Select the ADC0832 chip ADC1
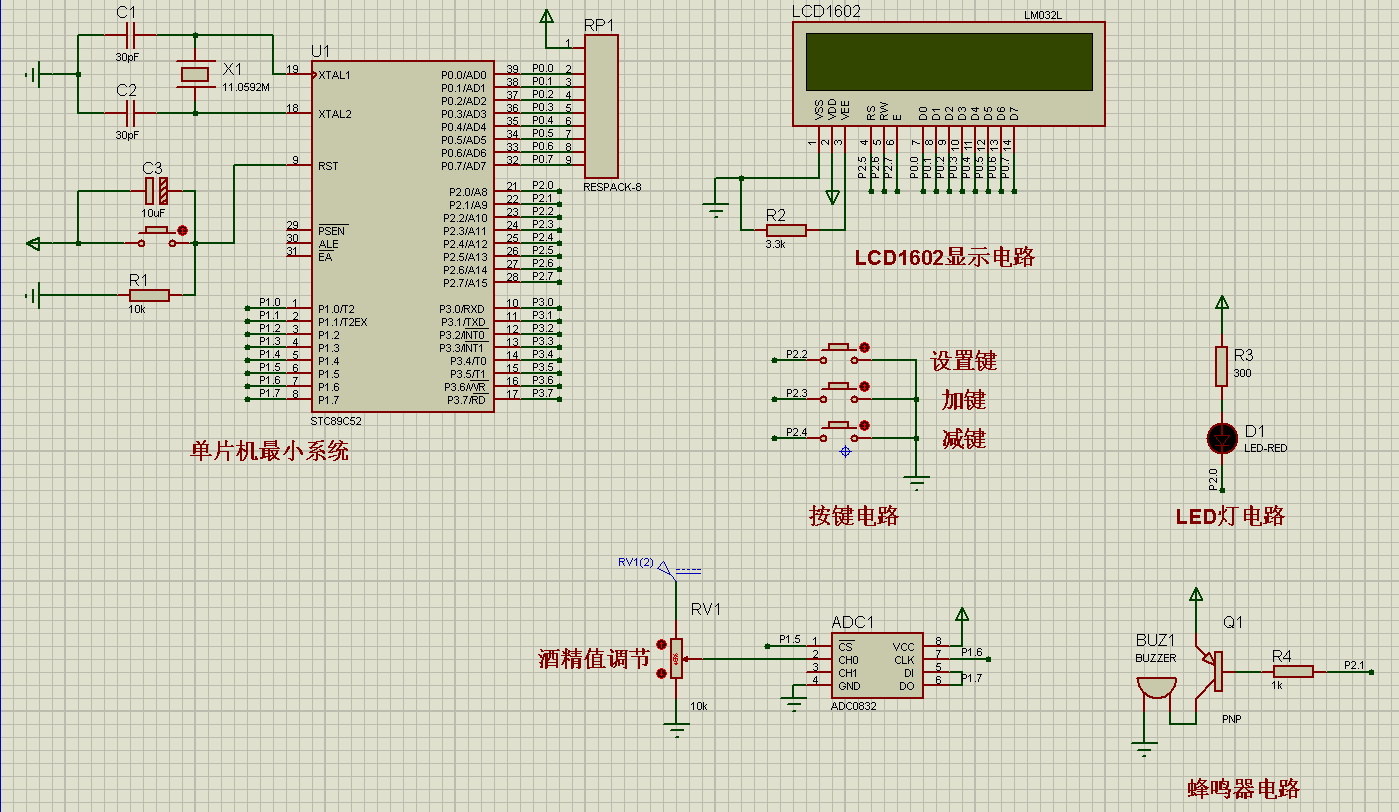 [876, 665]
